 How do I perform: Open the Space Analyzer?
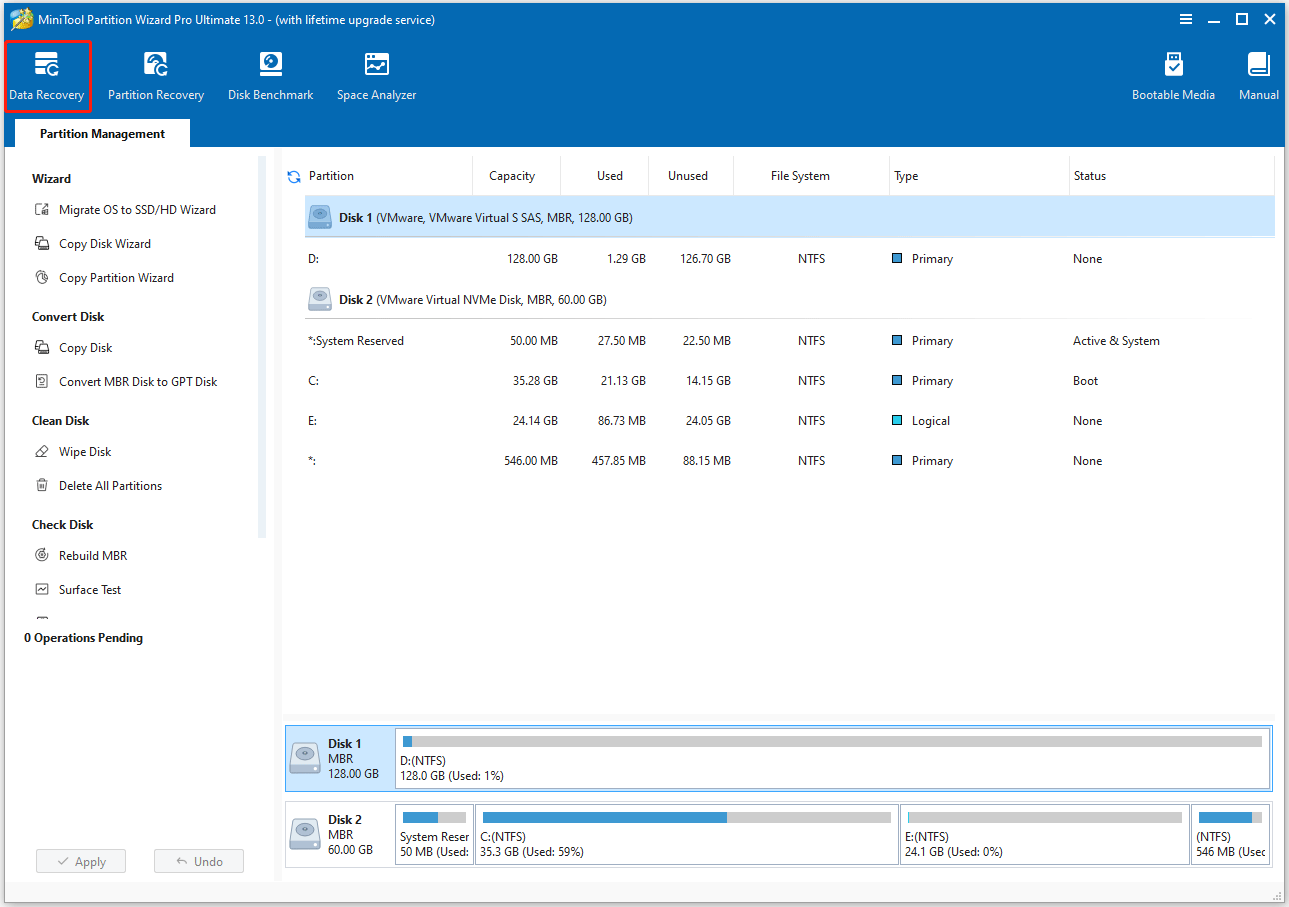376,75
